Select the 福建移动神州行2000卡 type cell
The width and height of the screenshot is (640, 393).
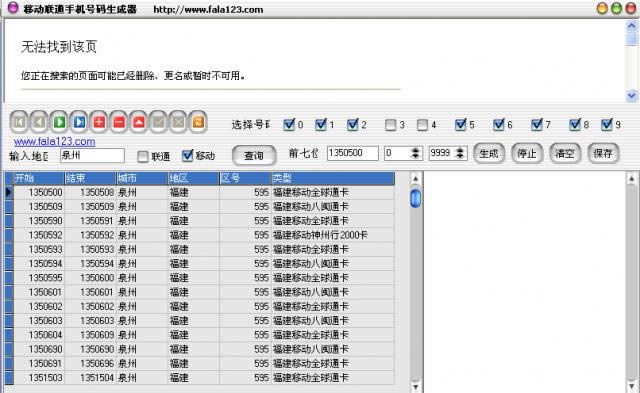pyautogui.click(x=333, y=235)
